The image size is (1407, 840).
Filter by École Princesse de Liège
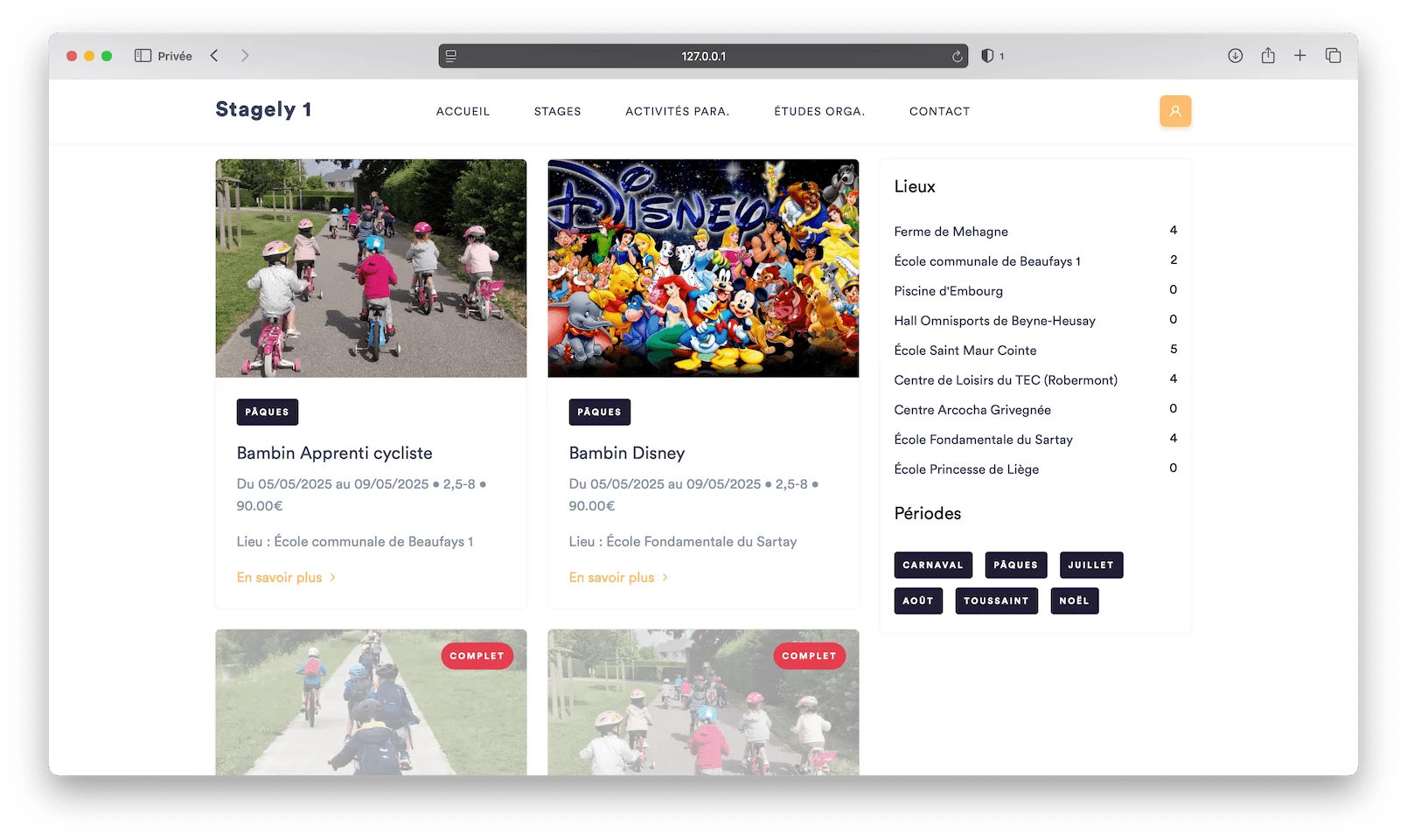pyautogui.click(x=966, y=469)
